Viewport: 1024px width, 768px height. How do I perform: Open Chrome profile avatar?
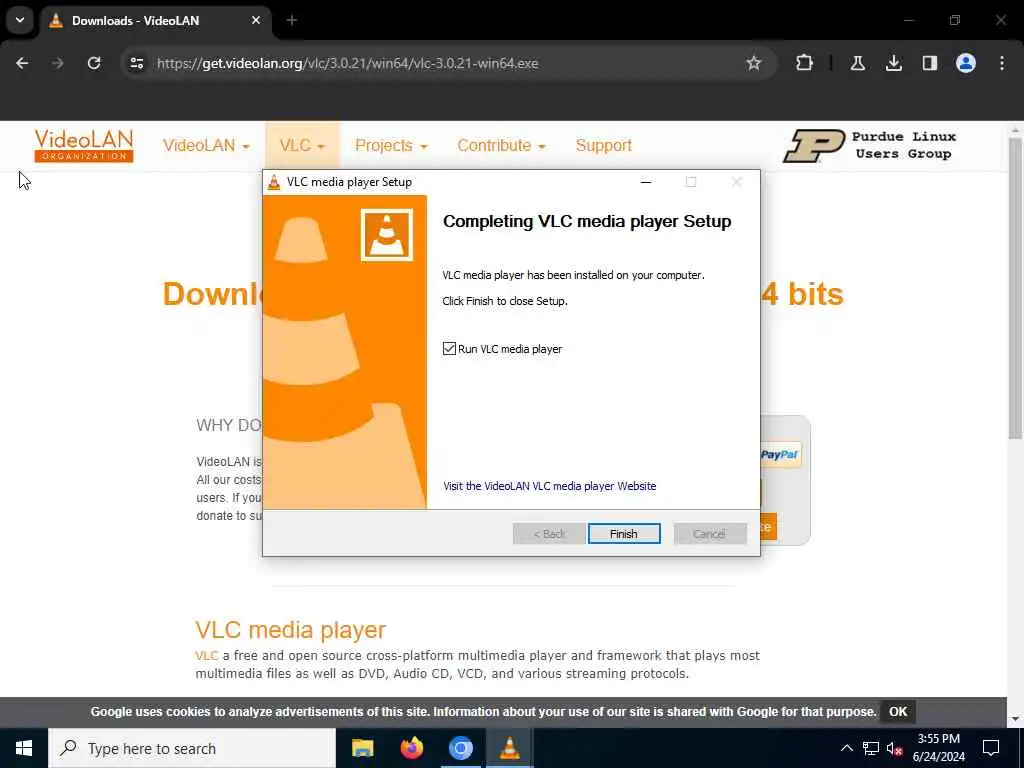click(x=966, y=63)
